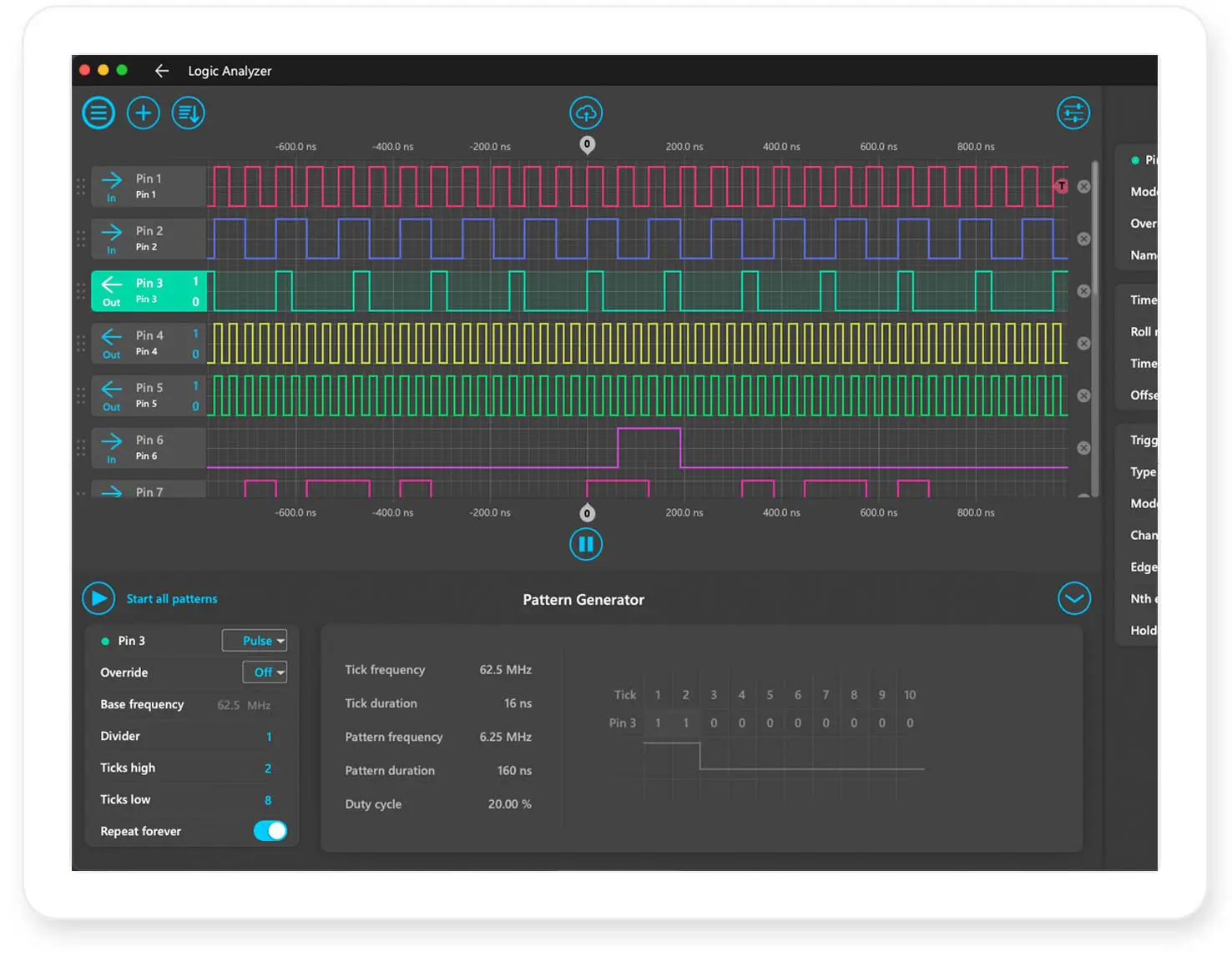
Task: Click Start all patterns link
Action: (x=171, y=599)
